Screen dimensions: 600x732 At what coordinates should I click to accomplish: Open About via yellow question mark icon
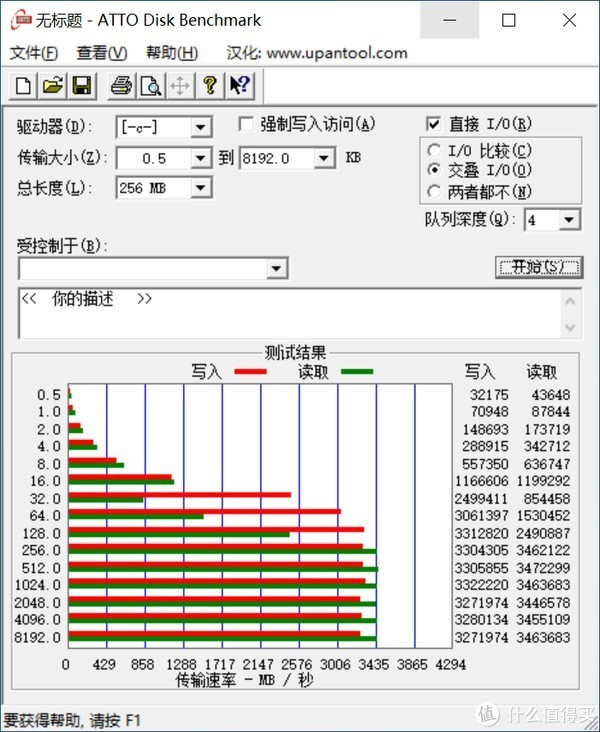pos(210,86)
